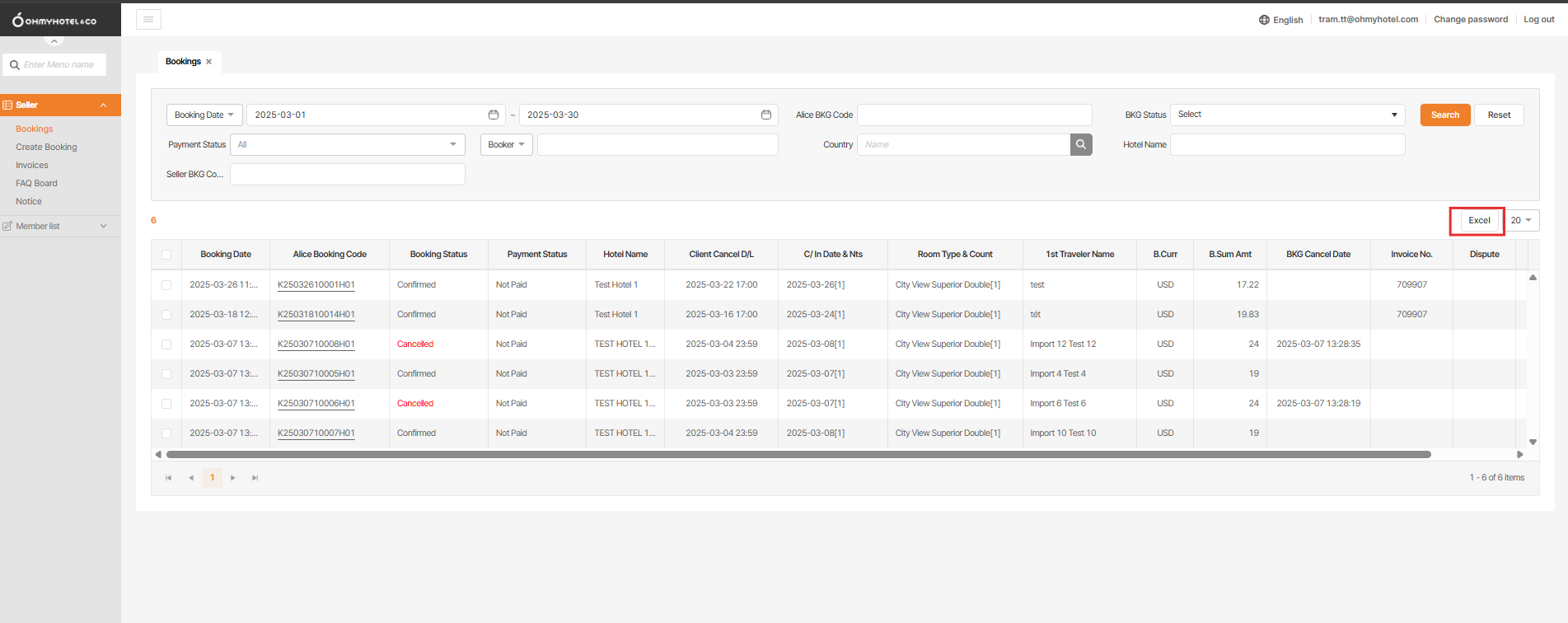Select the checkbox for booking K25030710008H01

[166, 344]
